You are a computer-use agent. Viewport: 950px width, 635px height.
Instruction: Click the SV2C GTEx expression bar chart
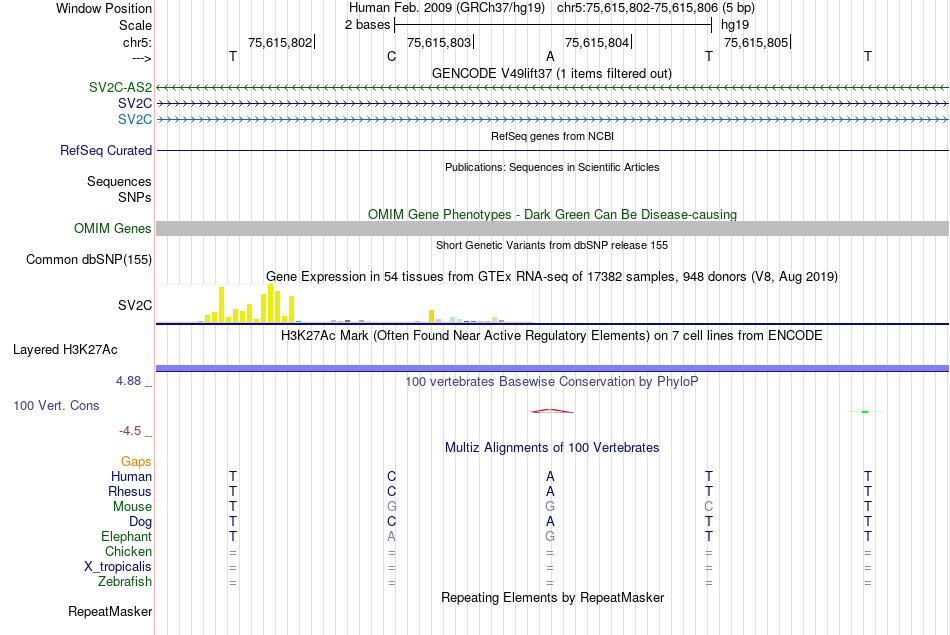(345, 304)
